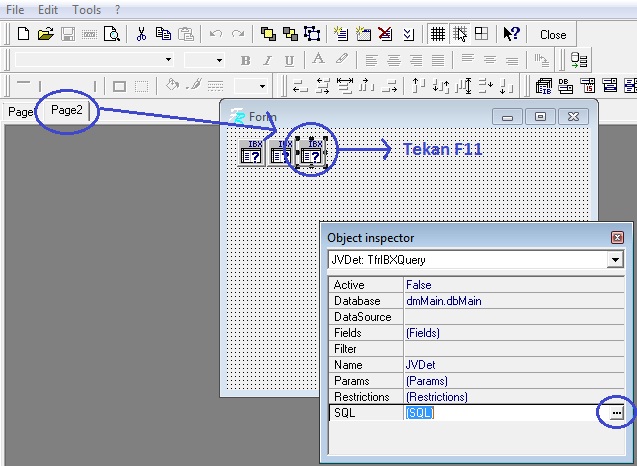Bring selected object to front
This screenshot has height=466, width=637.
[x=268, y=34]
